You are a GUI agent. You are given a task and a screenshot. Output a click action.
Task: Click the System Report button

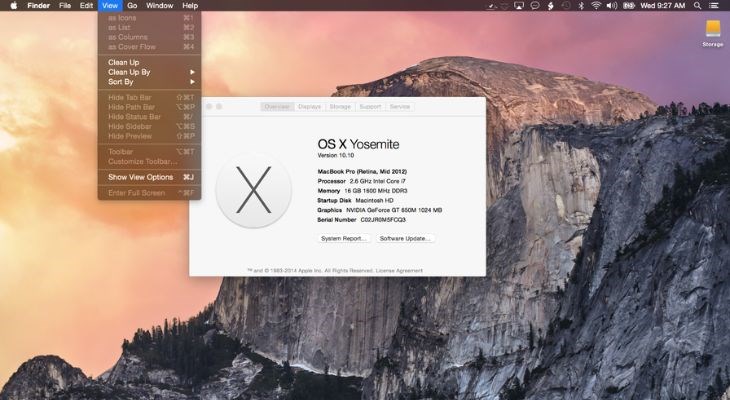pyautogui.click(x=344, y=238)
